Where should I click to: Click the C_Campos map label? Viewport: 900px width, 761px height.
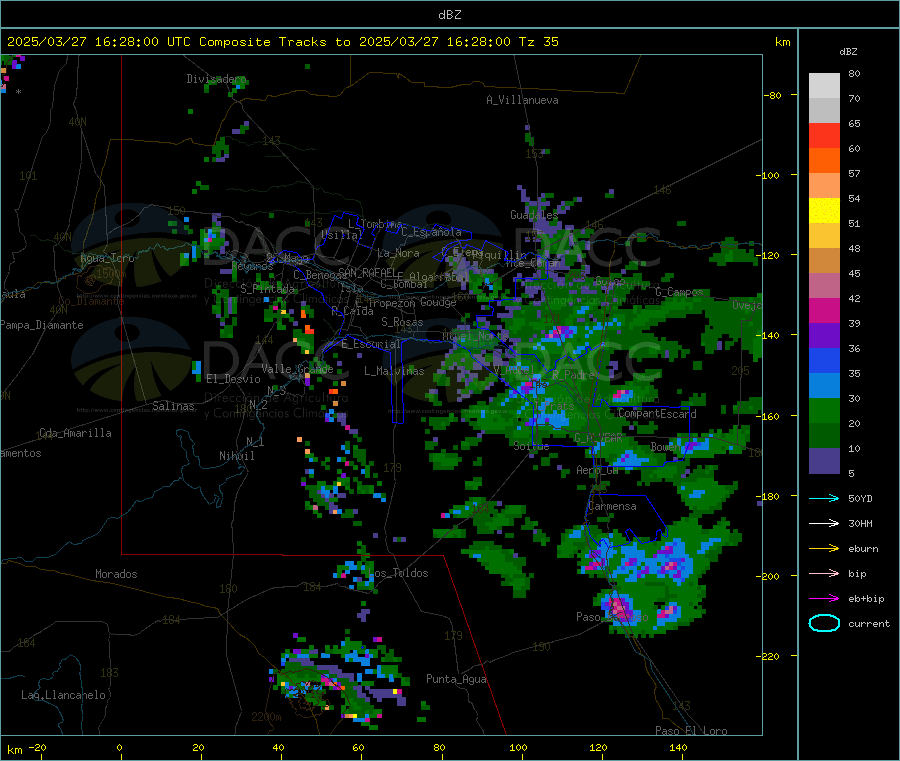click(x=679, y=292)
